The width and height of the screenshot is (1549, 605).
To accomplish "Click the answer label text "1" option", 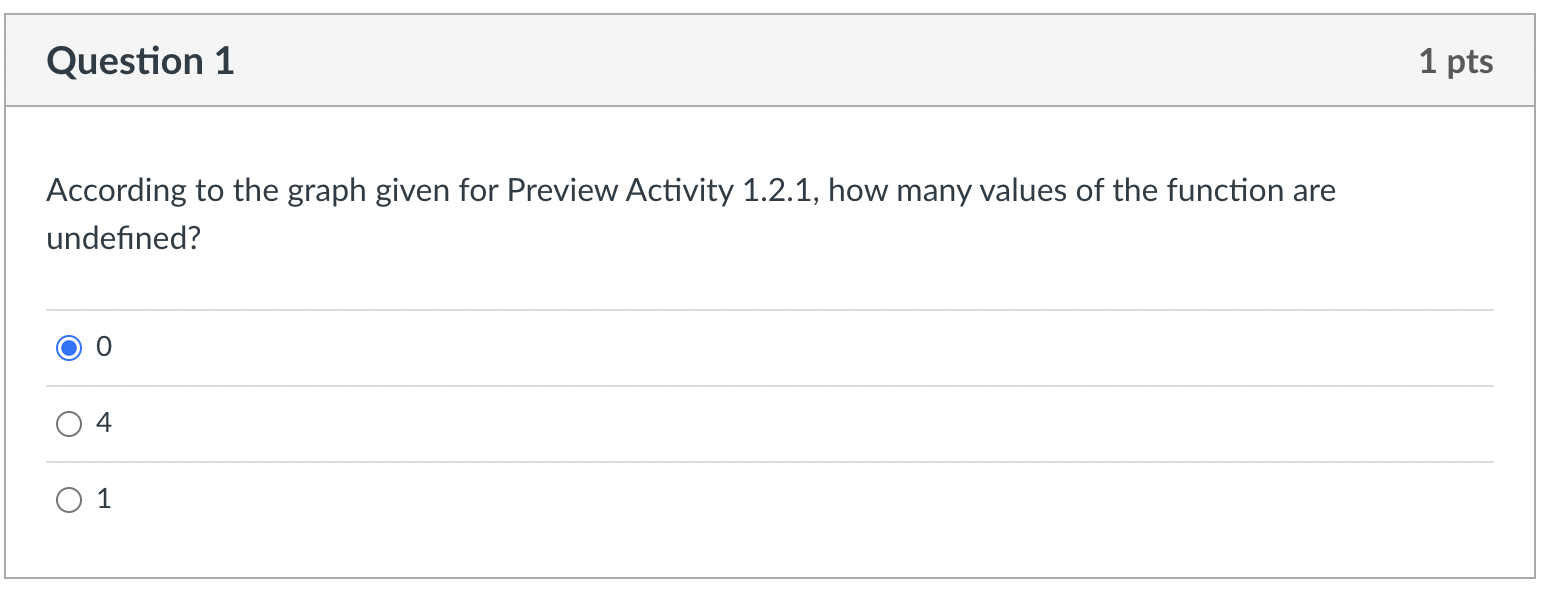I will tap(104, 500).
